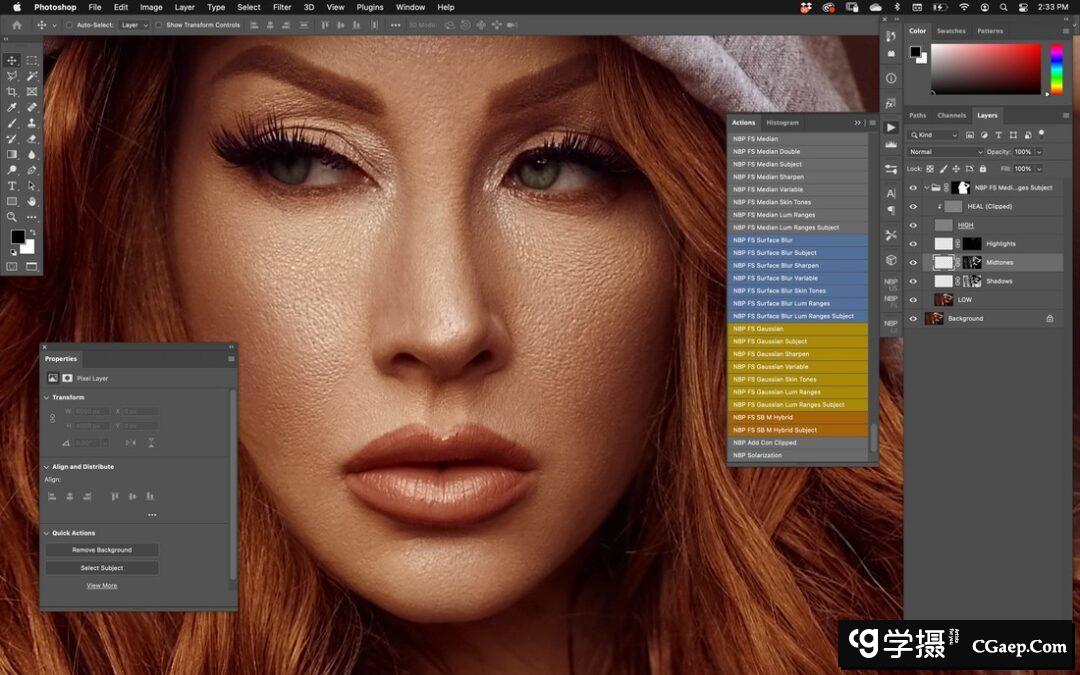Select the Zoom tool in toolbar
Screen dimensions: 1080x675
[12, 217]
